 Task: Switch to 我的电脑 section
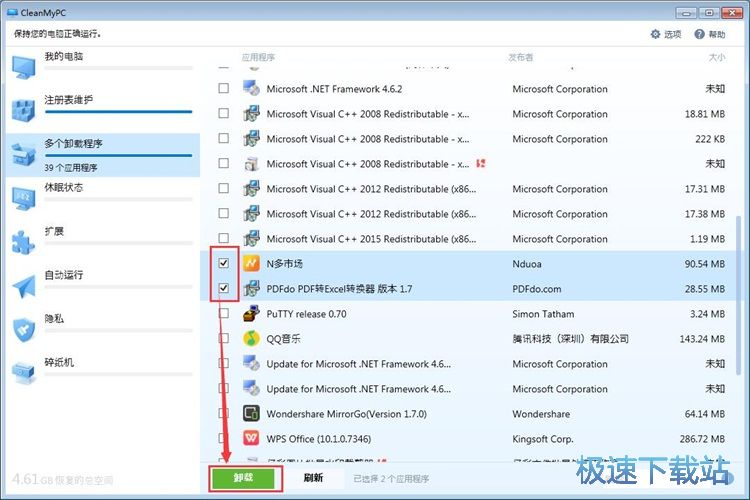(103, 67)
